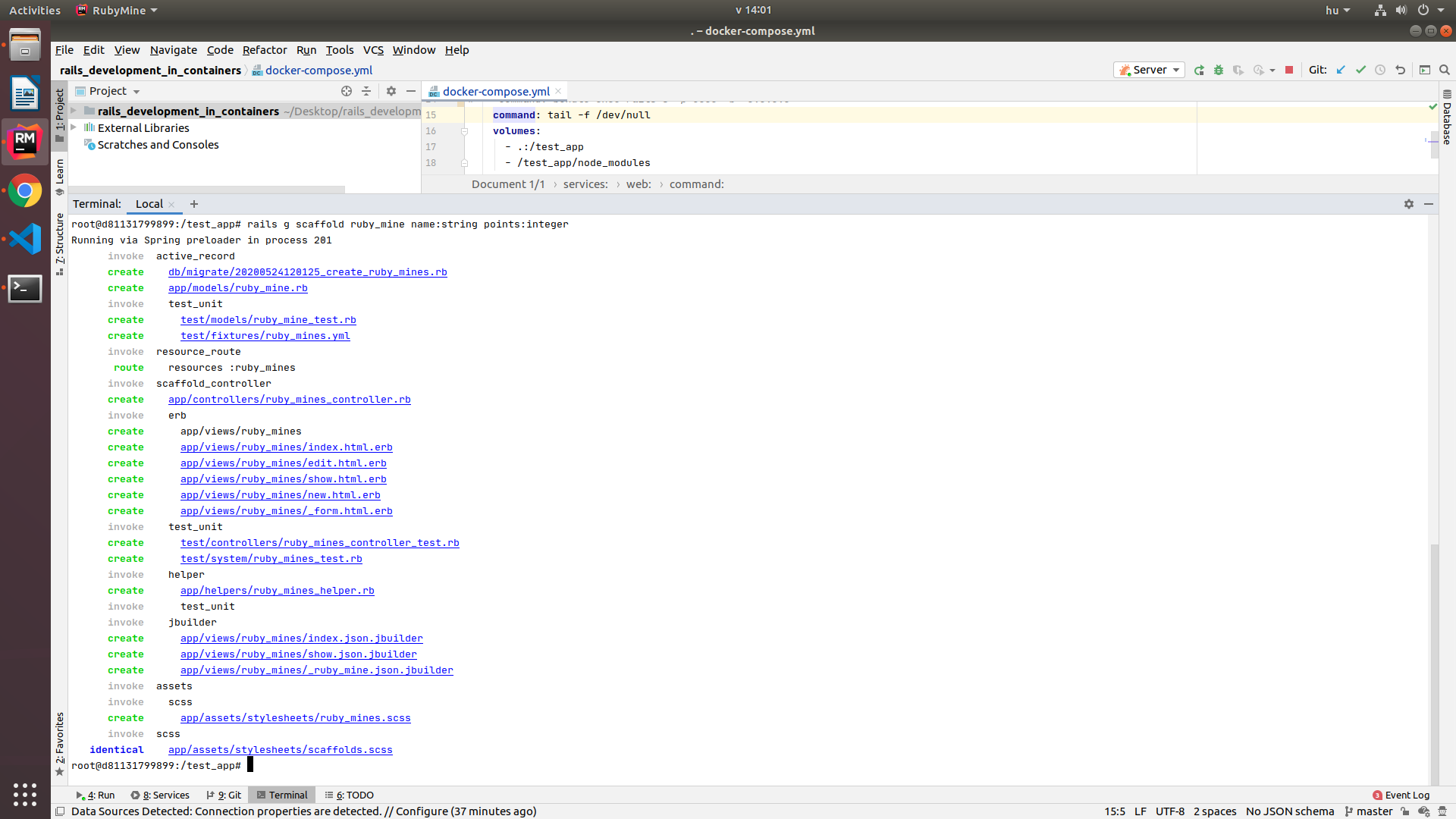Open Server run configuration dropdown
Image resolution: width=1456 pixels, height=819 pixels.
[1149, 70]
